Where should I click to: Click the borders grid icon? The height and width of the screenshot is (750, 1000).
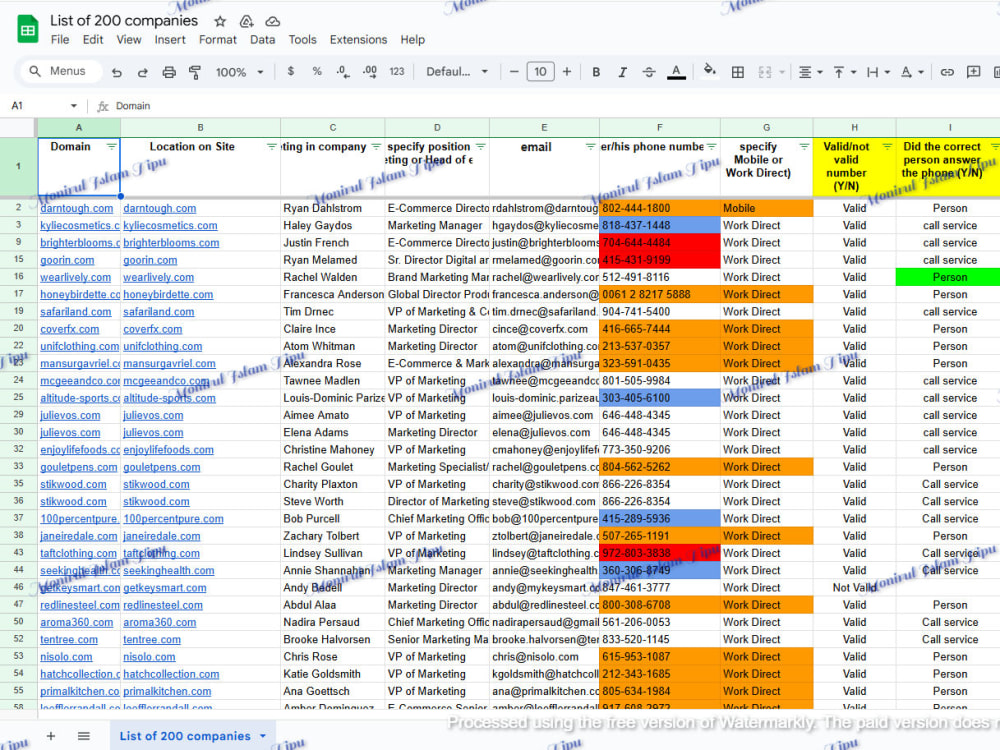pos(737,72)
